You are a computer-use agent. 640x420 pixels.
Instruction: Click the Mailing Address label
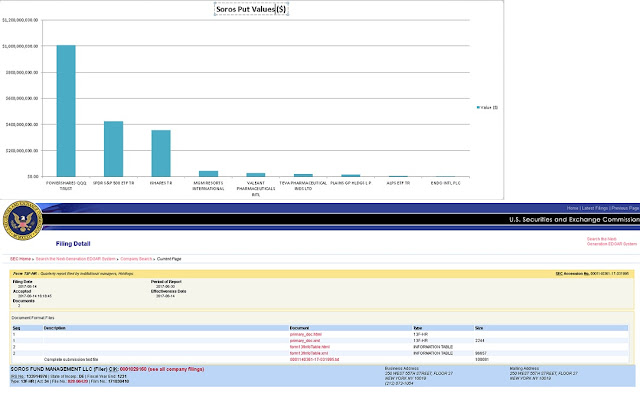click(x=524, y=368)
